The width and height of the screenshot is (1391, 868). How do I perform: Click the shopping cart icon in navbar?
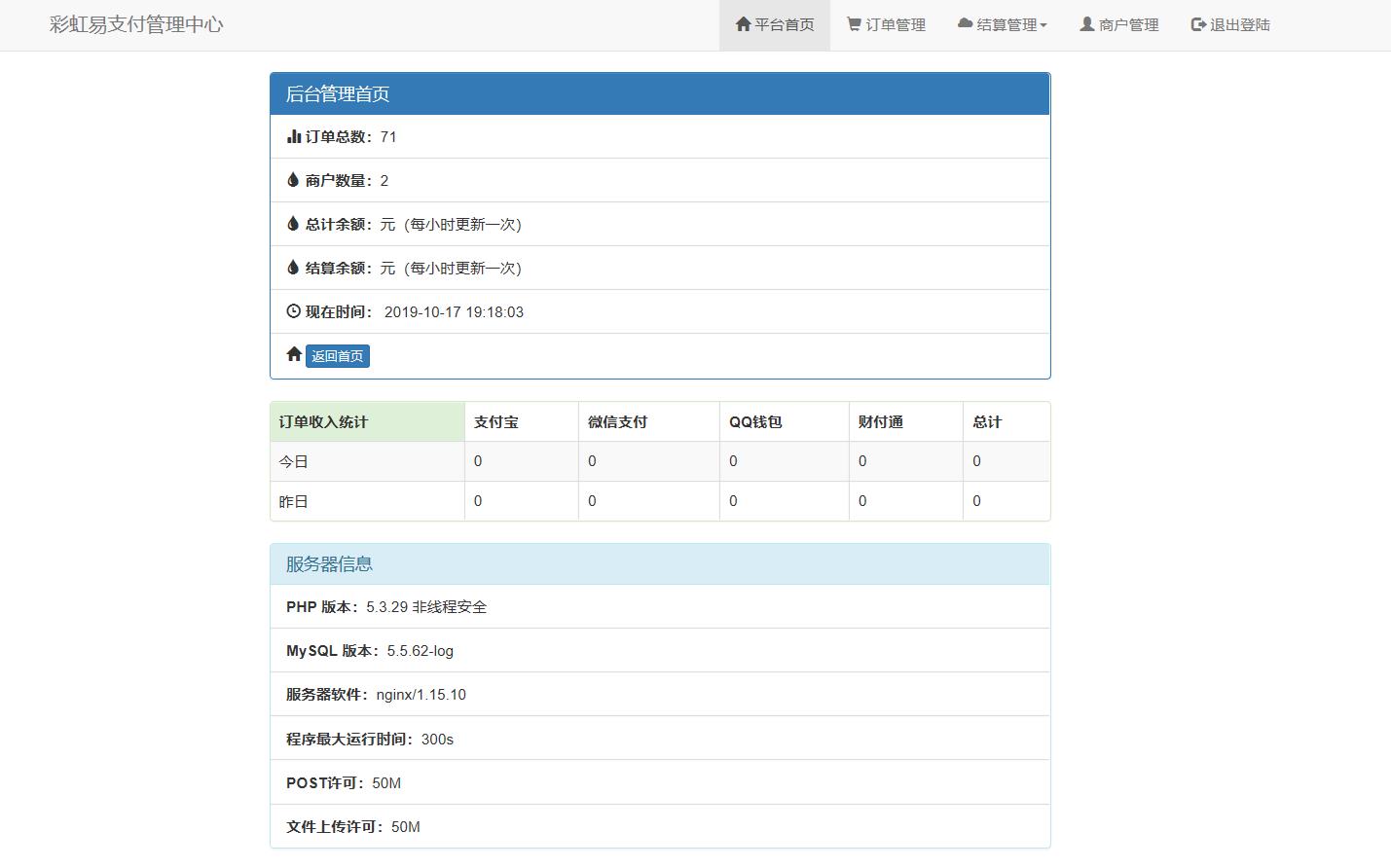click(854, 24)
